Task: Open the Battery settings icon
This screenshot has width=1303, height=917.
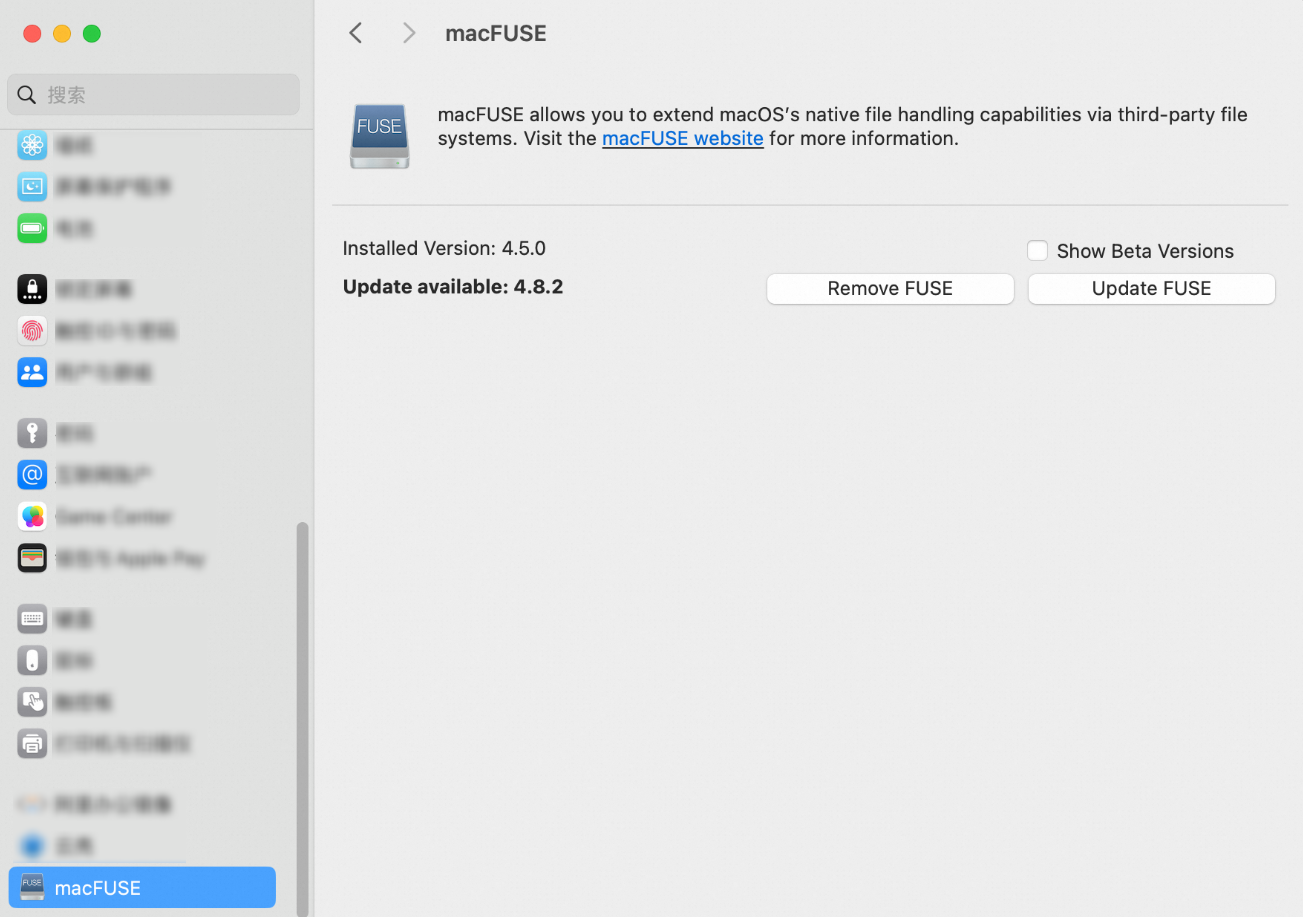Action: pos(32,228)
